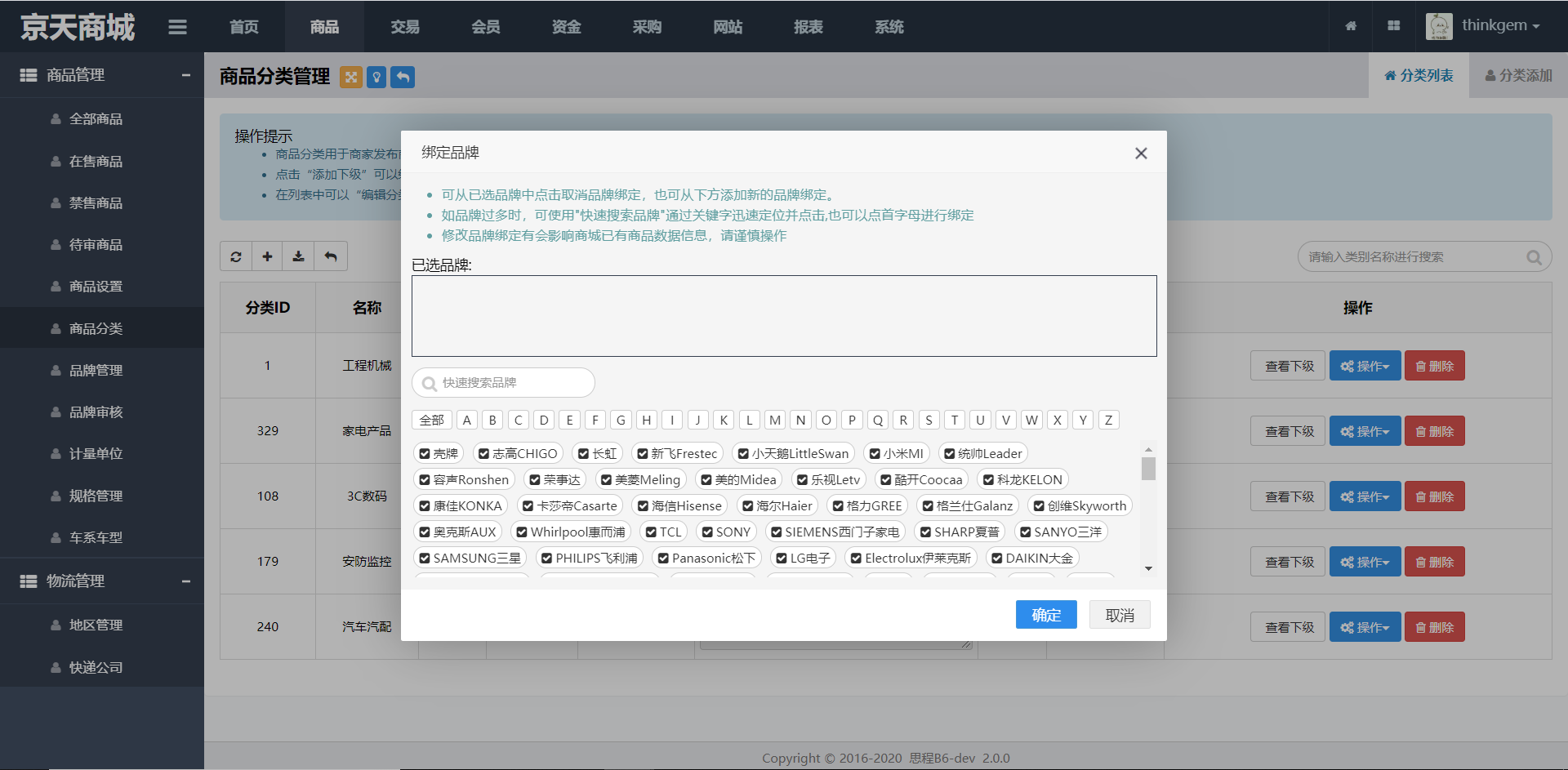1568x770 pixels.
Task: Open the 会员 top menu
Action: point(486,27)
